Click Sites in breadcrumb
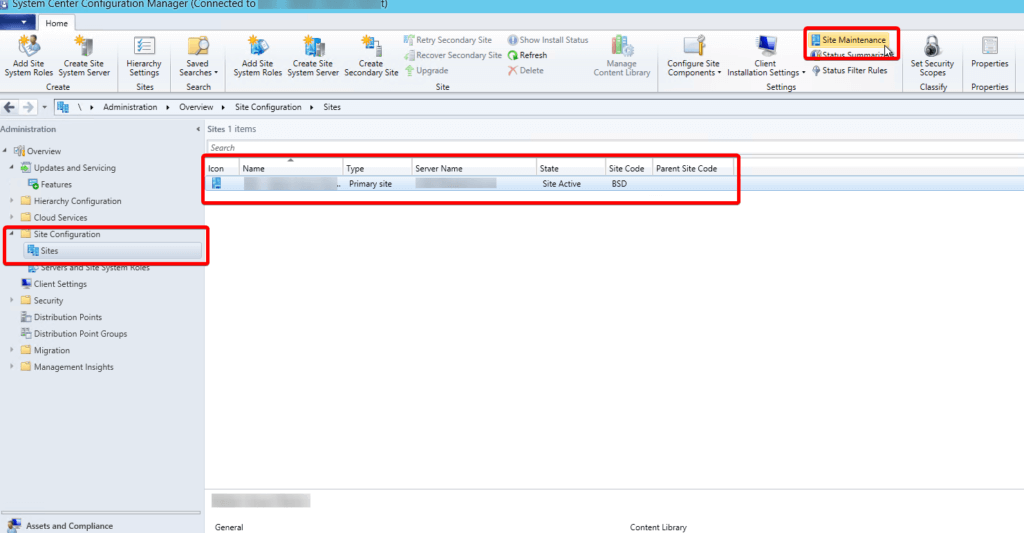This screenshot has height=533, width=1024. click(x=332, y=107)
